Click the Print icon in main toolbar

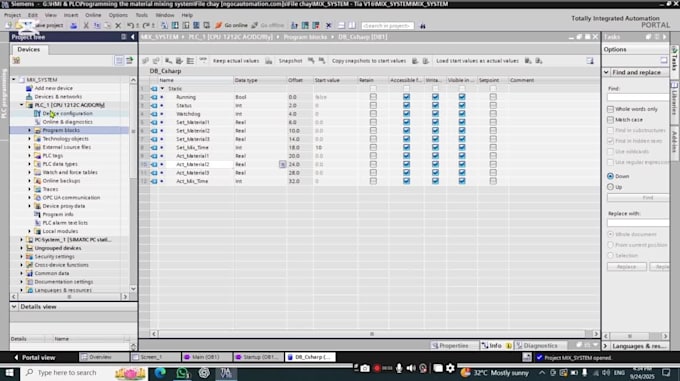click(74, 26)
